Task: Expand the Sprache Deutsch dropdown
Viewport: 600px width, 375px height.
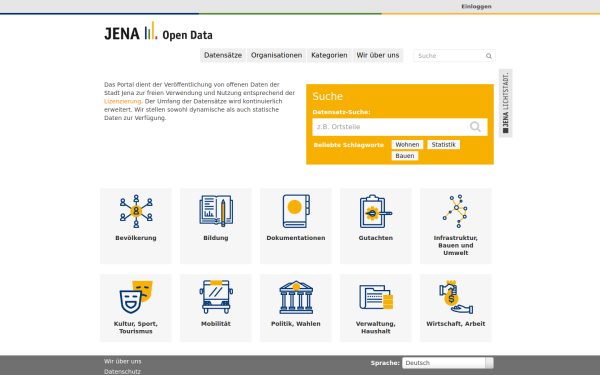Action: point(448,363)
